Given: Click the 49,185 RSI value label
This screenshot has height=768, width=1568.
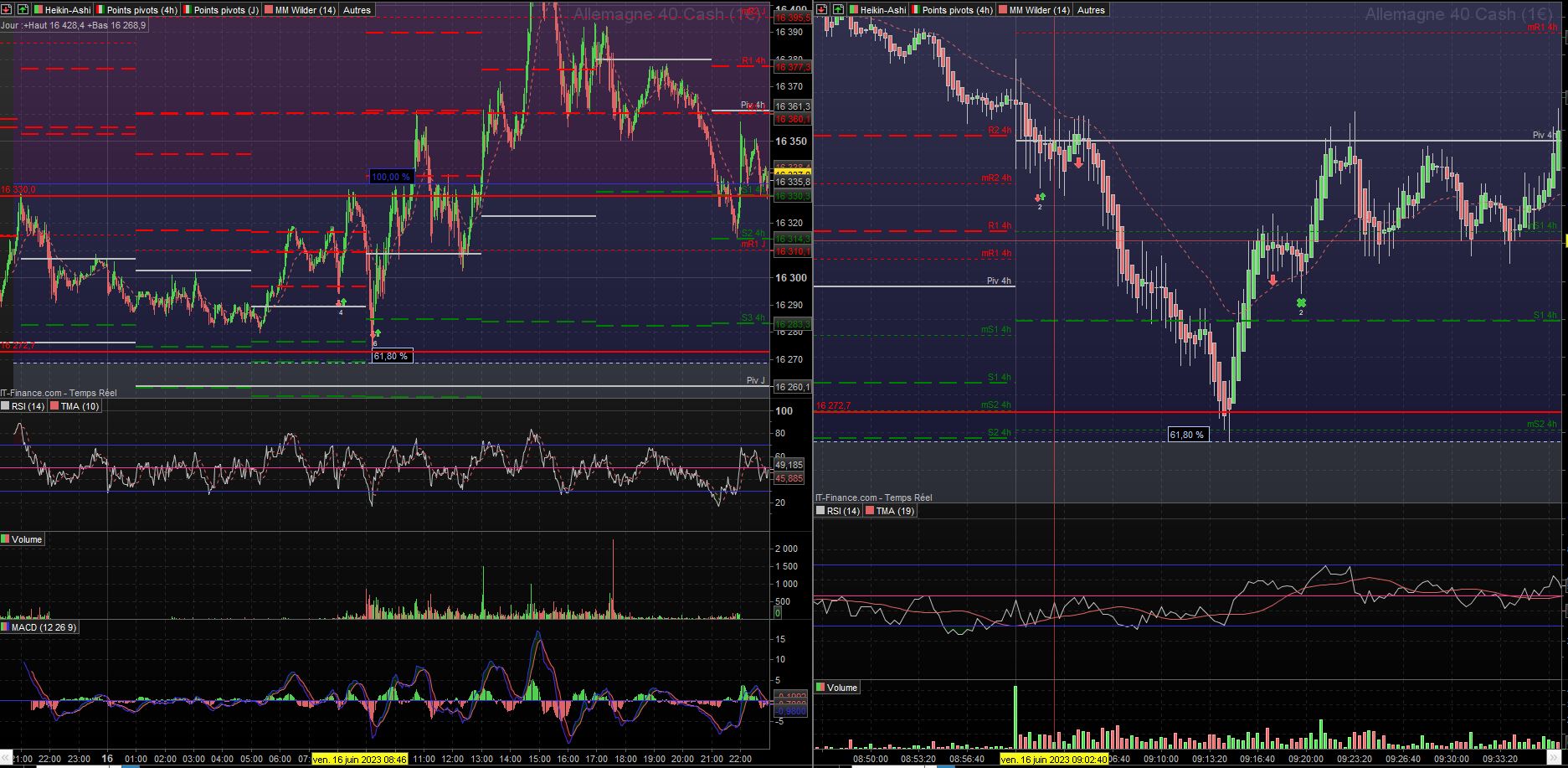Looking at the screenshot, I should tap(789, 465).
